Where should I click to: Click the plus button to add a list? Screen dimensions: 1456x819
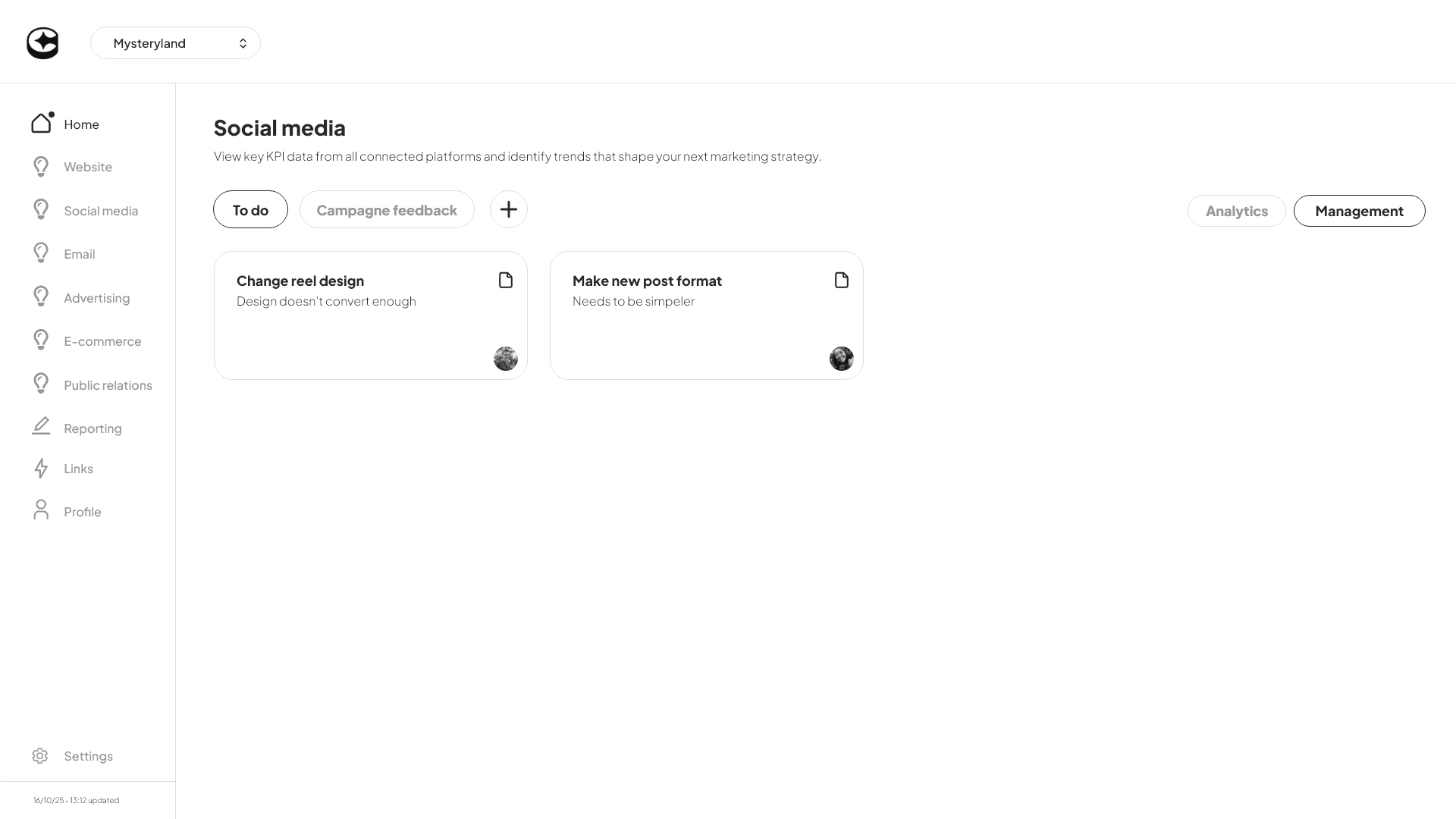[508, 209]
